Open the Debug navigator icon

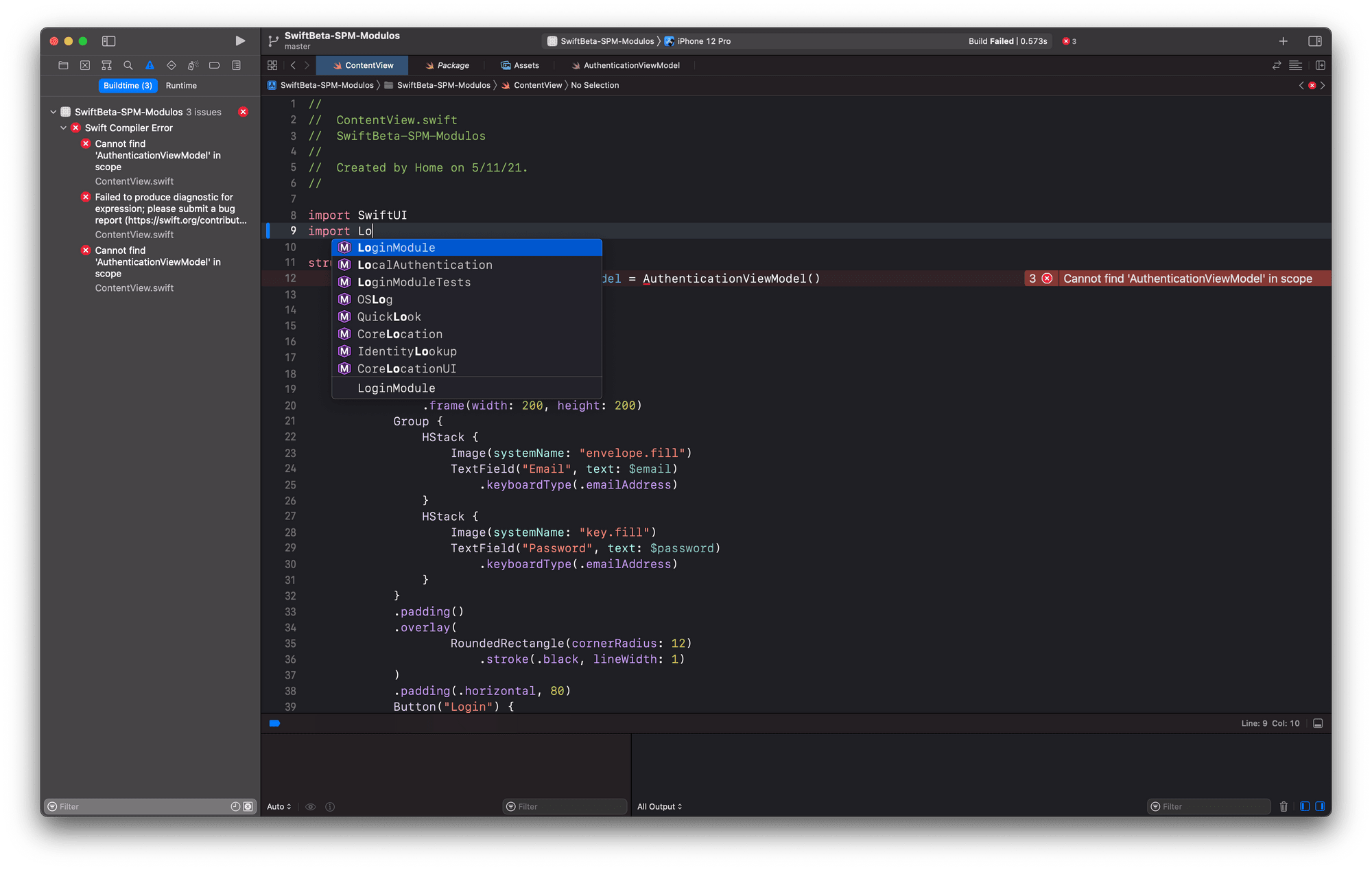pyautogui.click(x=193, y=65)
